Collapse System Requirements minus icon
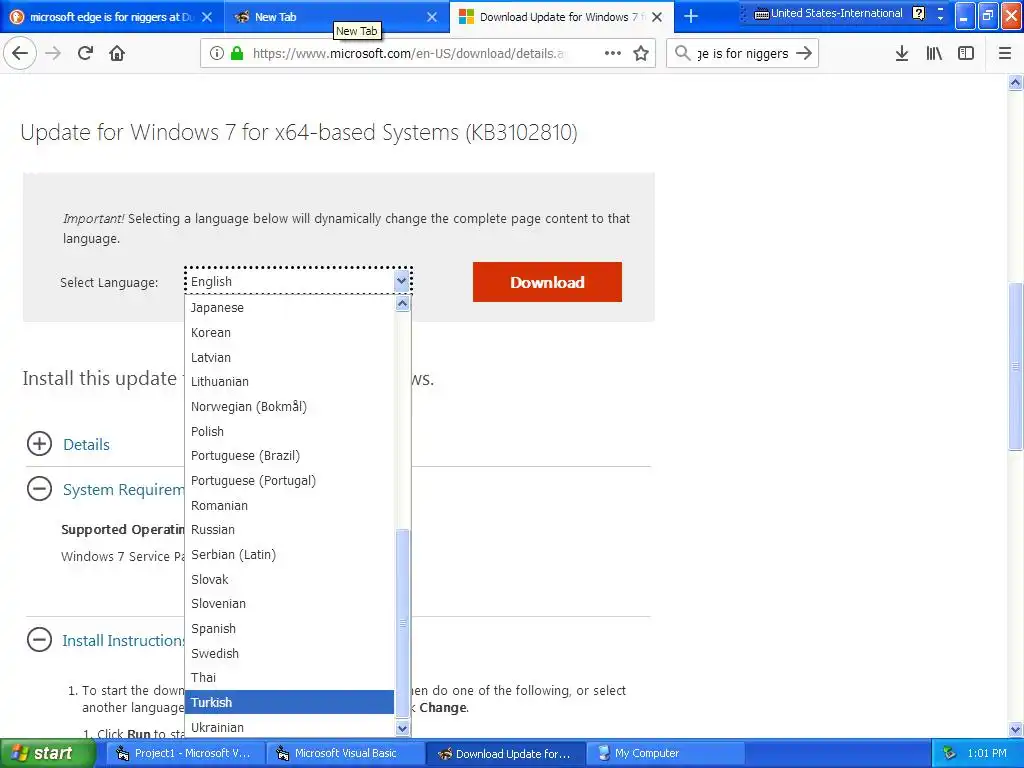 pos(39,488)
